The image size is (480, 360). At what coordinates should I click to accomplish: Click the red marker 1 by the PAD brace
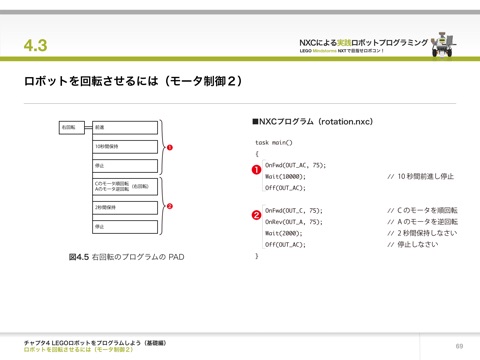pos(170,147)
